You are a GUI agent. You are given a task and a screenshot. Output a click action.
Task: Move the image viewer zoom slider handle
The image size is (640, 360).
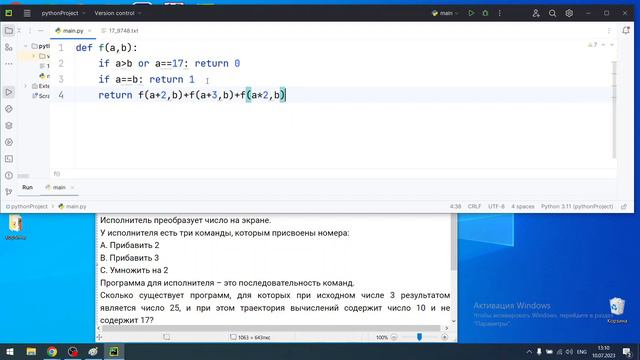(419, 337)
